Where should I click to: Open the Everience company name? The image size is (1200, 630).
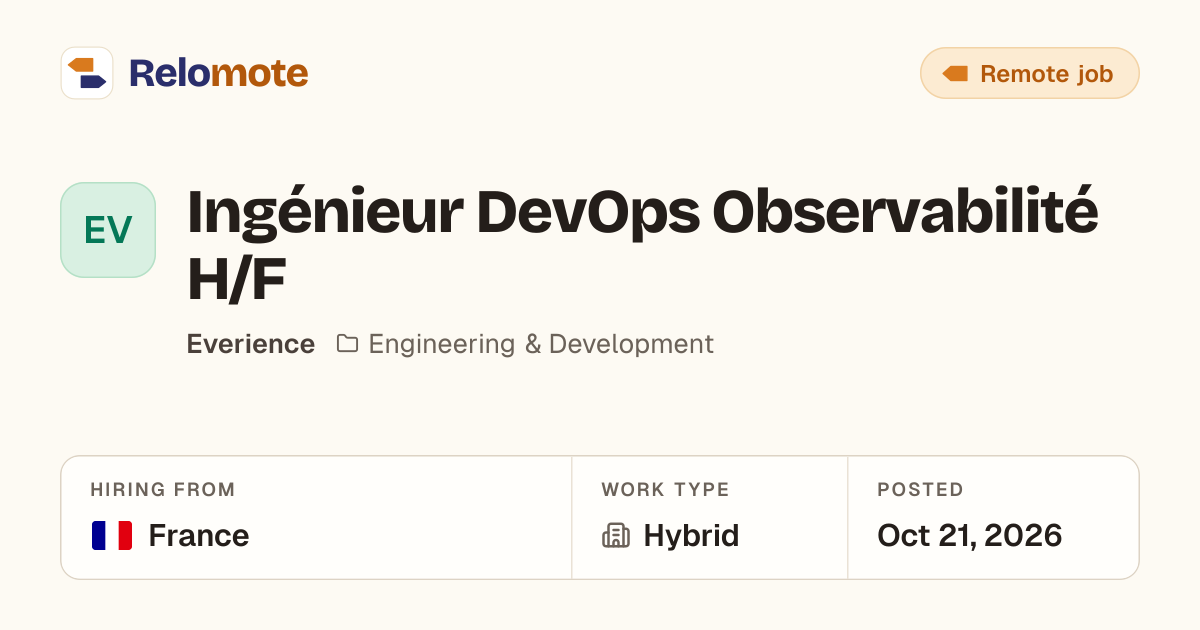(251, 344)
